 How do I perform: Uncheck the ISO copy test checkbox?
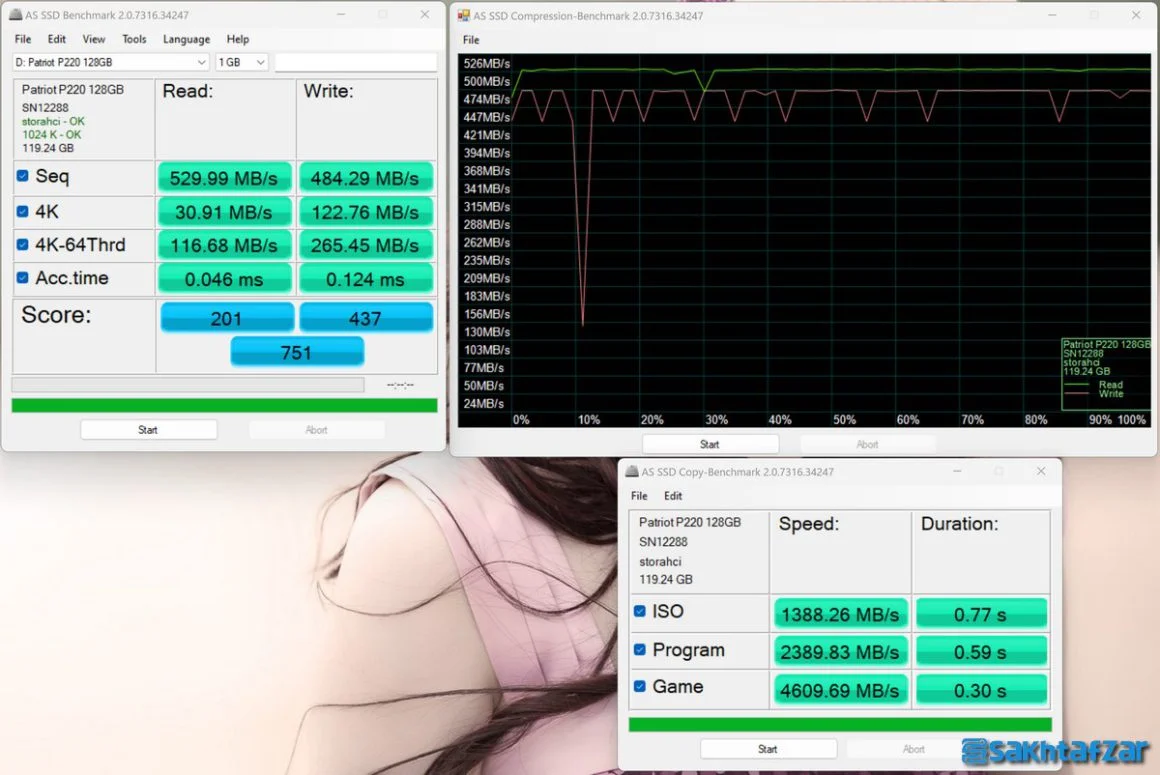click(640, 612)
